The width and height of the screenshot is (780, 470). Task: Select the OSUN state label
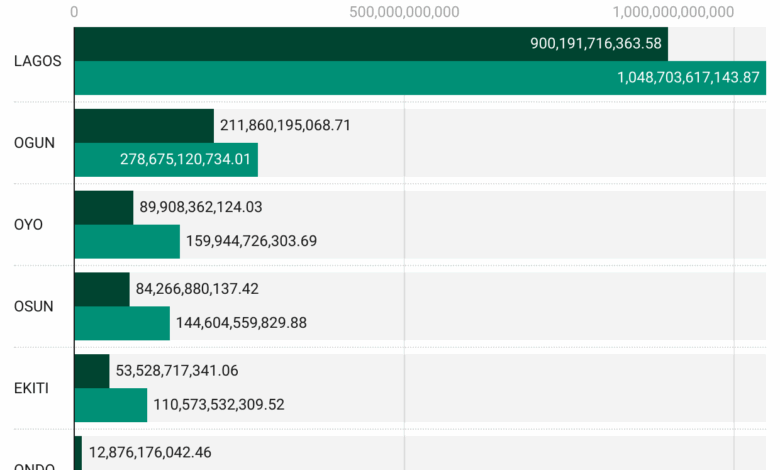(33, 306)
